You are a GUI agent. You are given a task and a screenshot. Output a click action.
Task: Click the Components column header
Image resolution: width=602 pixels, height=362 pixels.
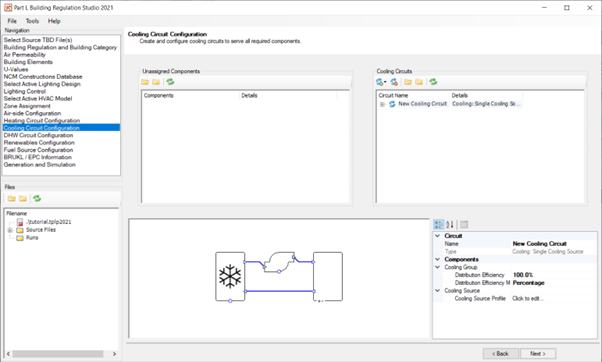[x=191, y=96]
